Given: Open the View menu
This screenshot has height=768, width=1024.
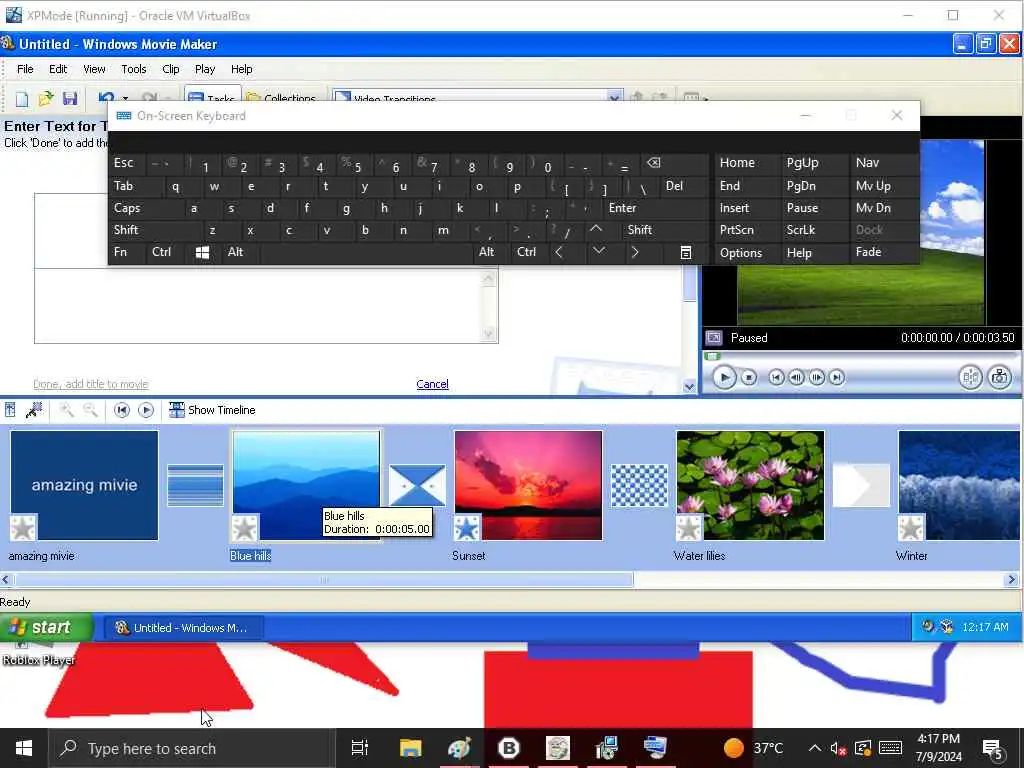Looking at the screenshot, I should click(94, 69).
